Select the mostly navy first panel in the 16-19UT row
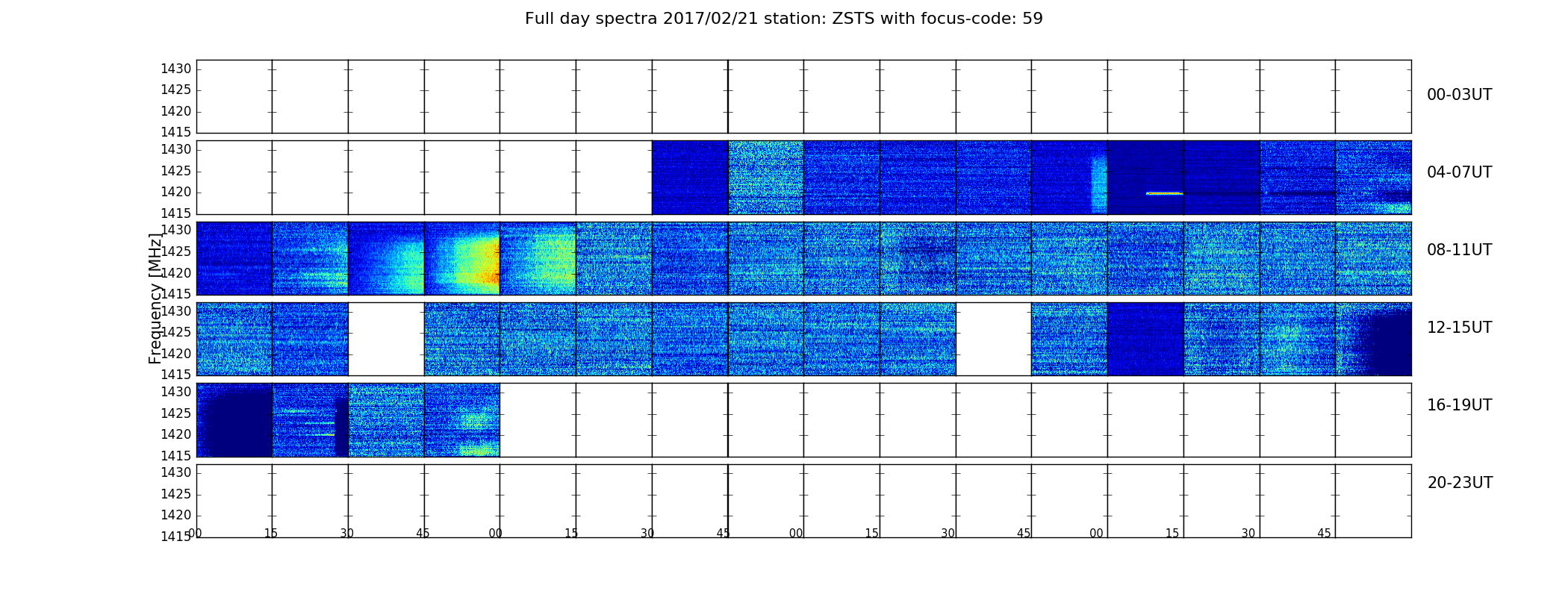 pos(234,420)
